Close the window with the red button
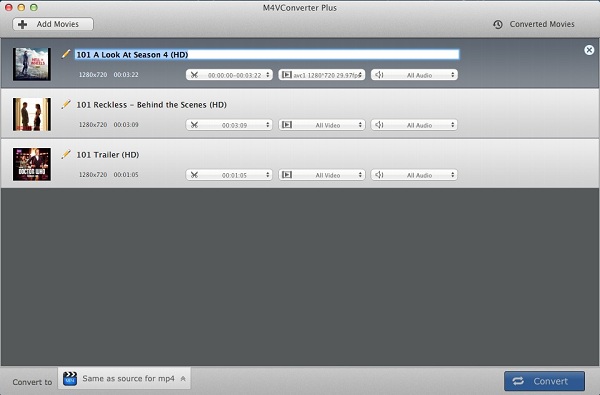600x395 pixels. [8, 7]
